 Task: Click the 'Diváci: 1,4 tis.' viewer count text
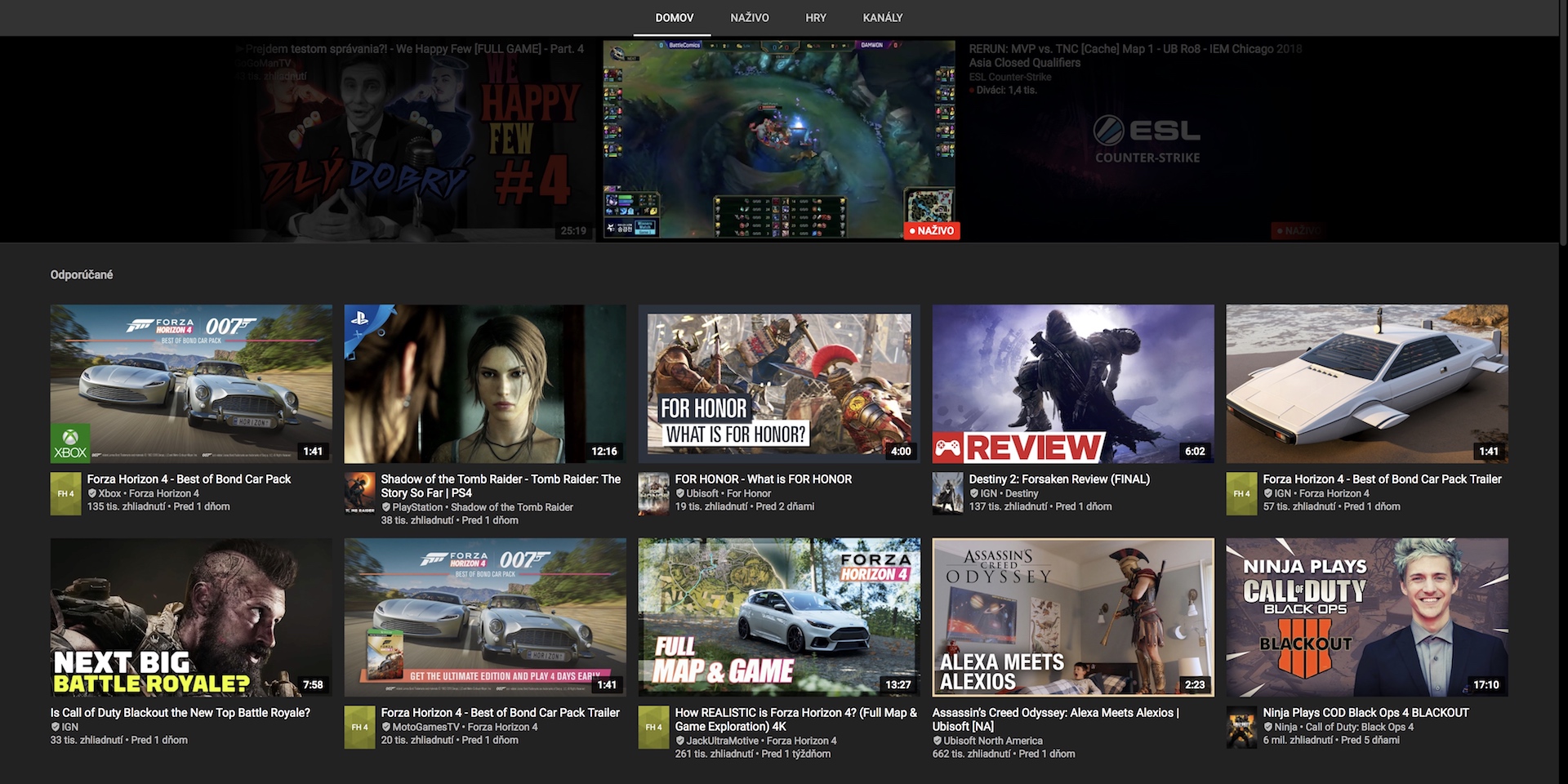point(1006,91)
